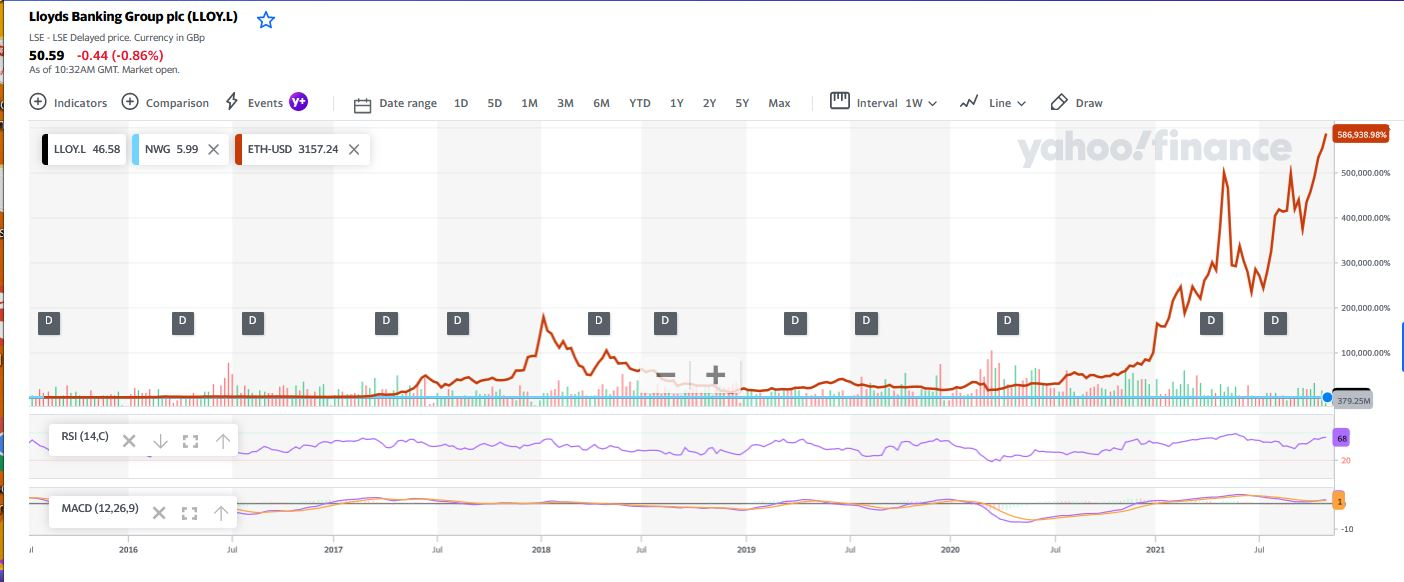1404x582 pixels.
Task: Click the 586,938.98% ETH price tag
Action: pos(1362,134)
